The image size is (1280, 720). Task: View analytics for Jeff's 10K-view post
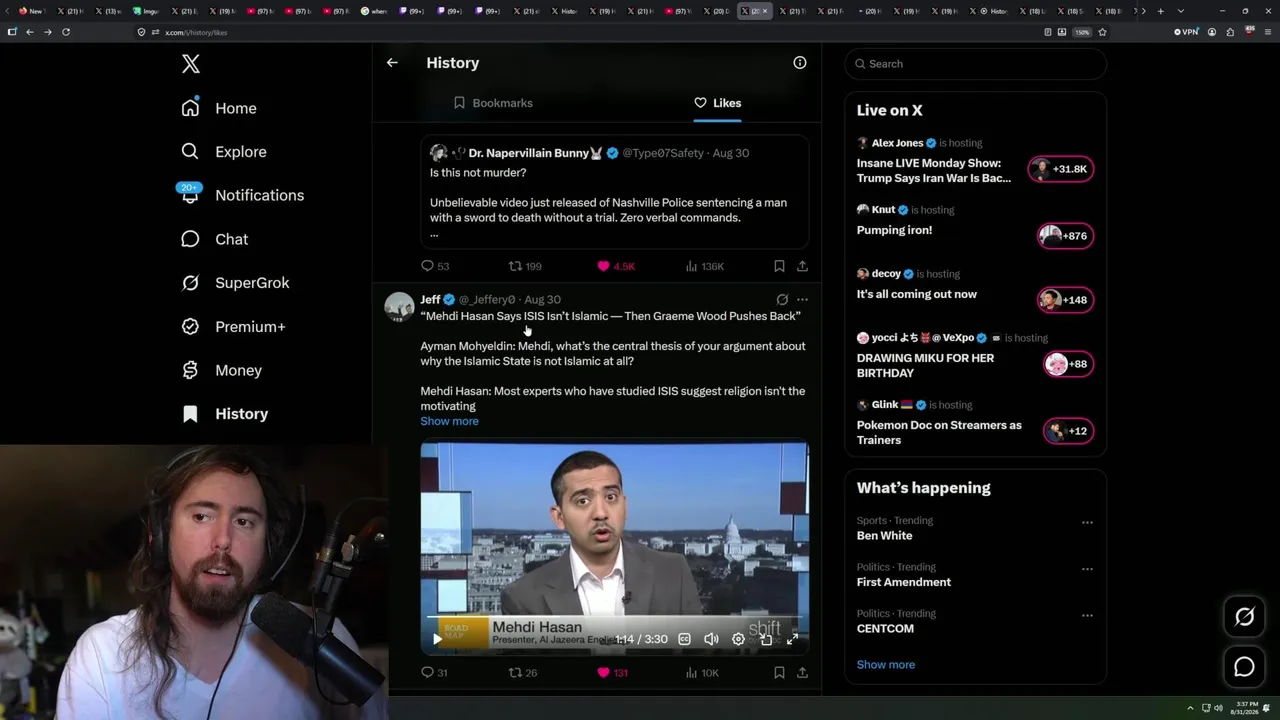pos(702,673)
